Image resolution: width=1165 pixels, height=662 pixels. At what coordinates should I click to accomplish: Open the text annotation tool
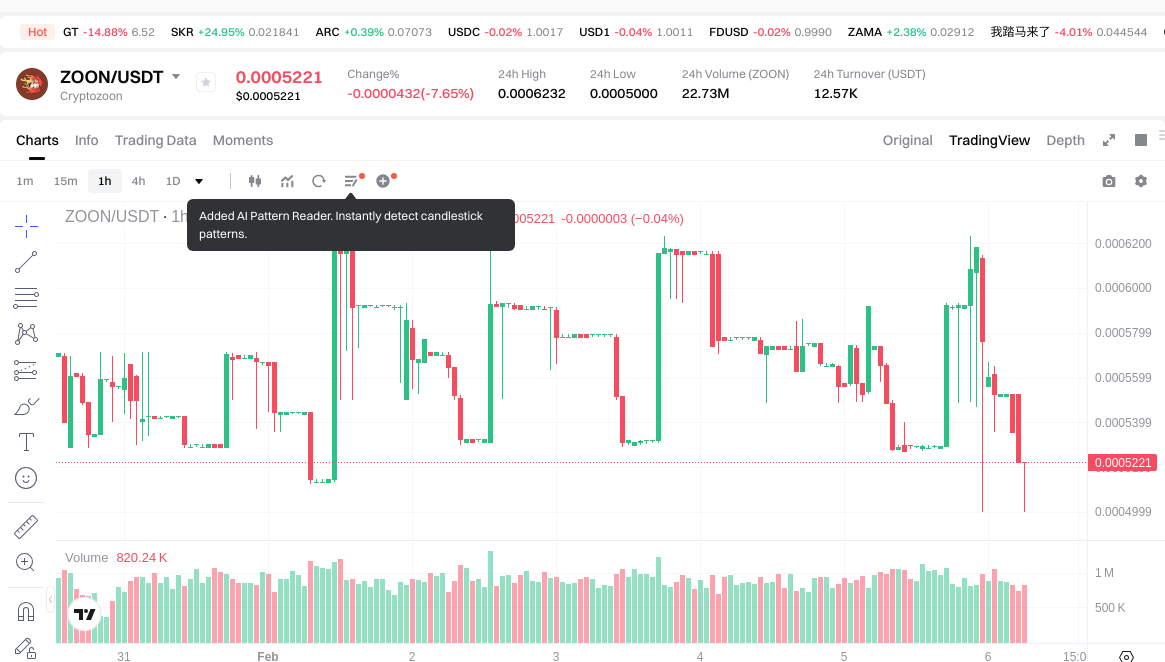26,442
